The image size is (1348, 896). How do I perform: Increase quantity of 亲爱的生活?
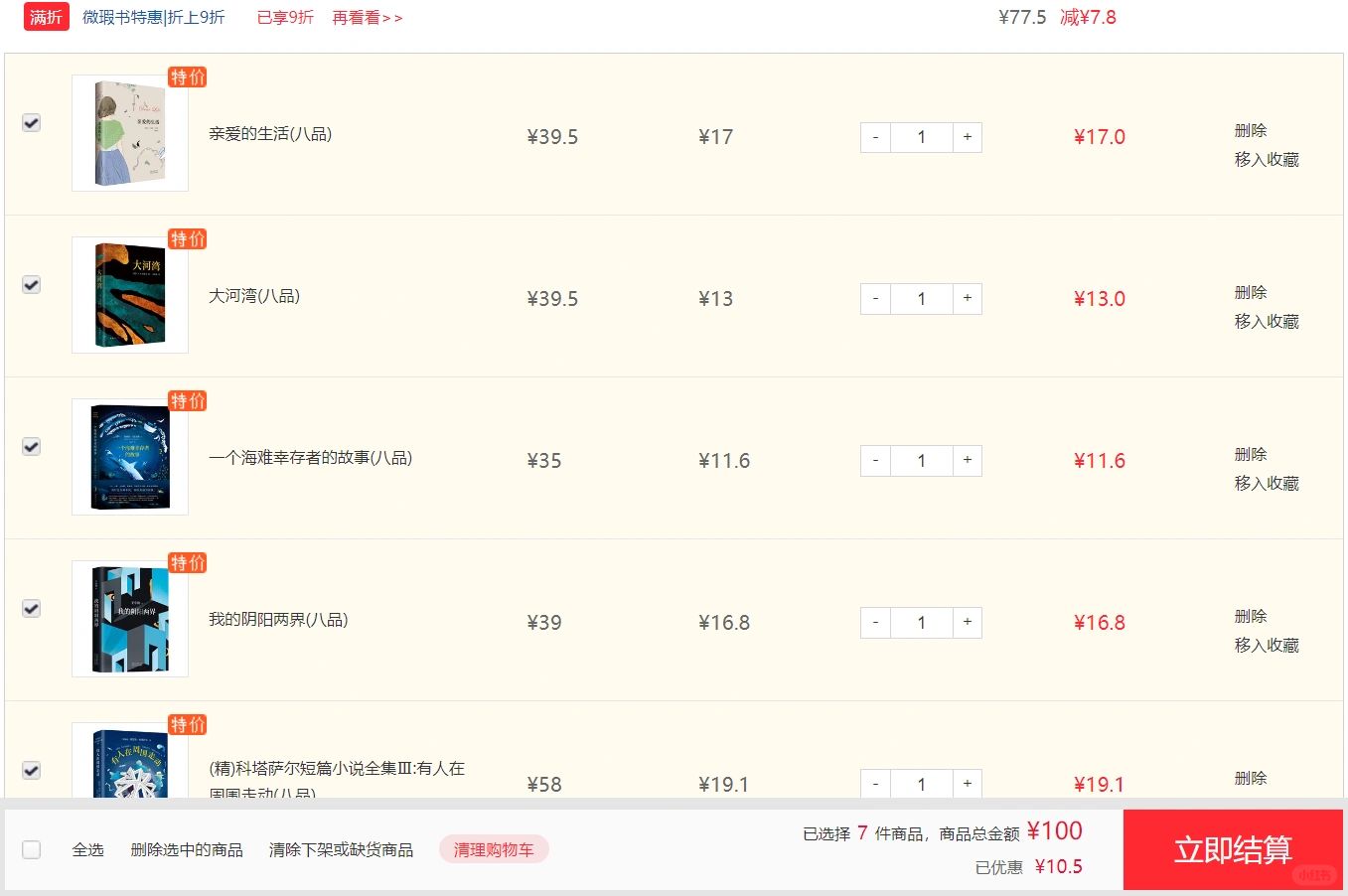click(968, 137)
